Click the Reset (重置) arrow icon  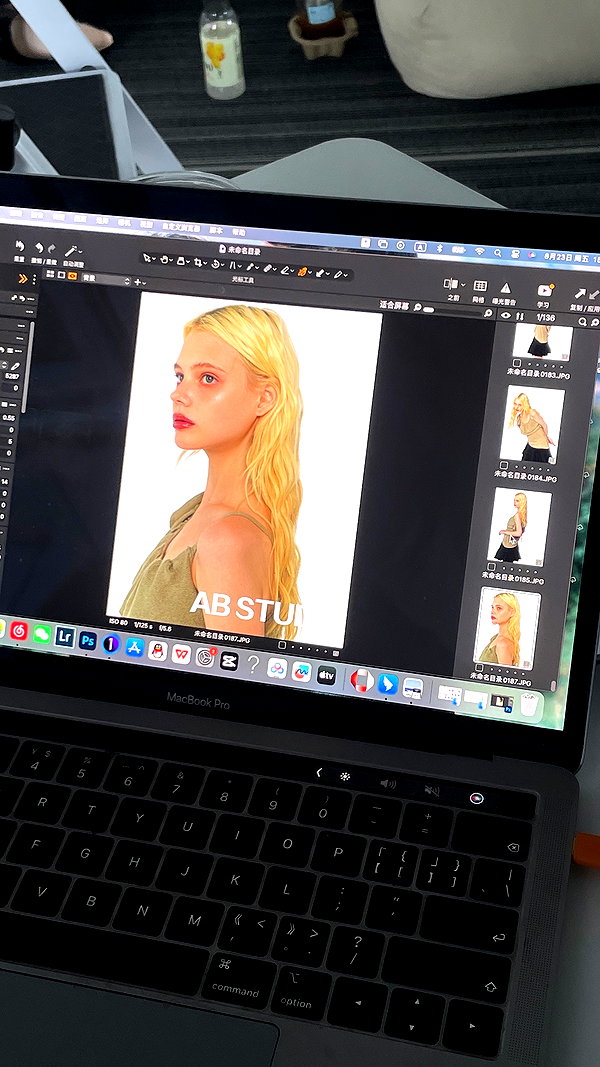coord(19,247)
